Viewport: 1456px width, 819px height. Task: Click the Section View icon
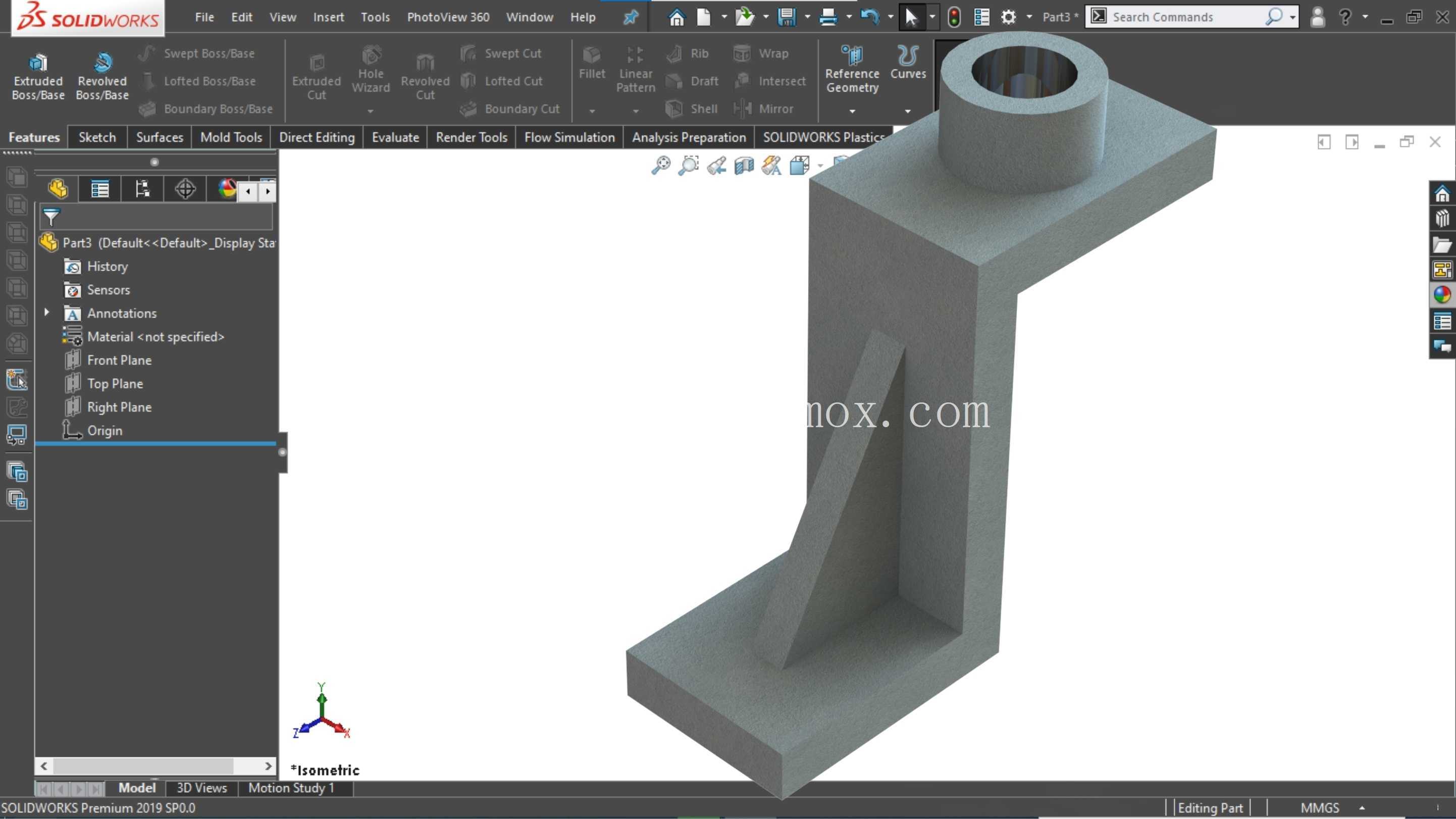pos(744,166)
